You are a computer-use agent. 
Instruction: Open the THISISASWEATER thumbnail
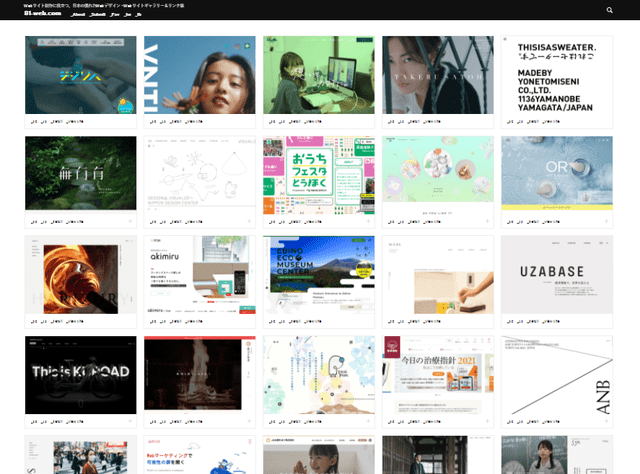coord(557,75)
